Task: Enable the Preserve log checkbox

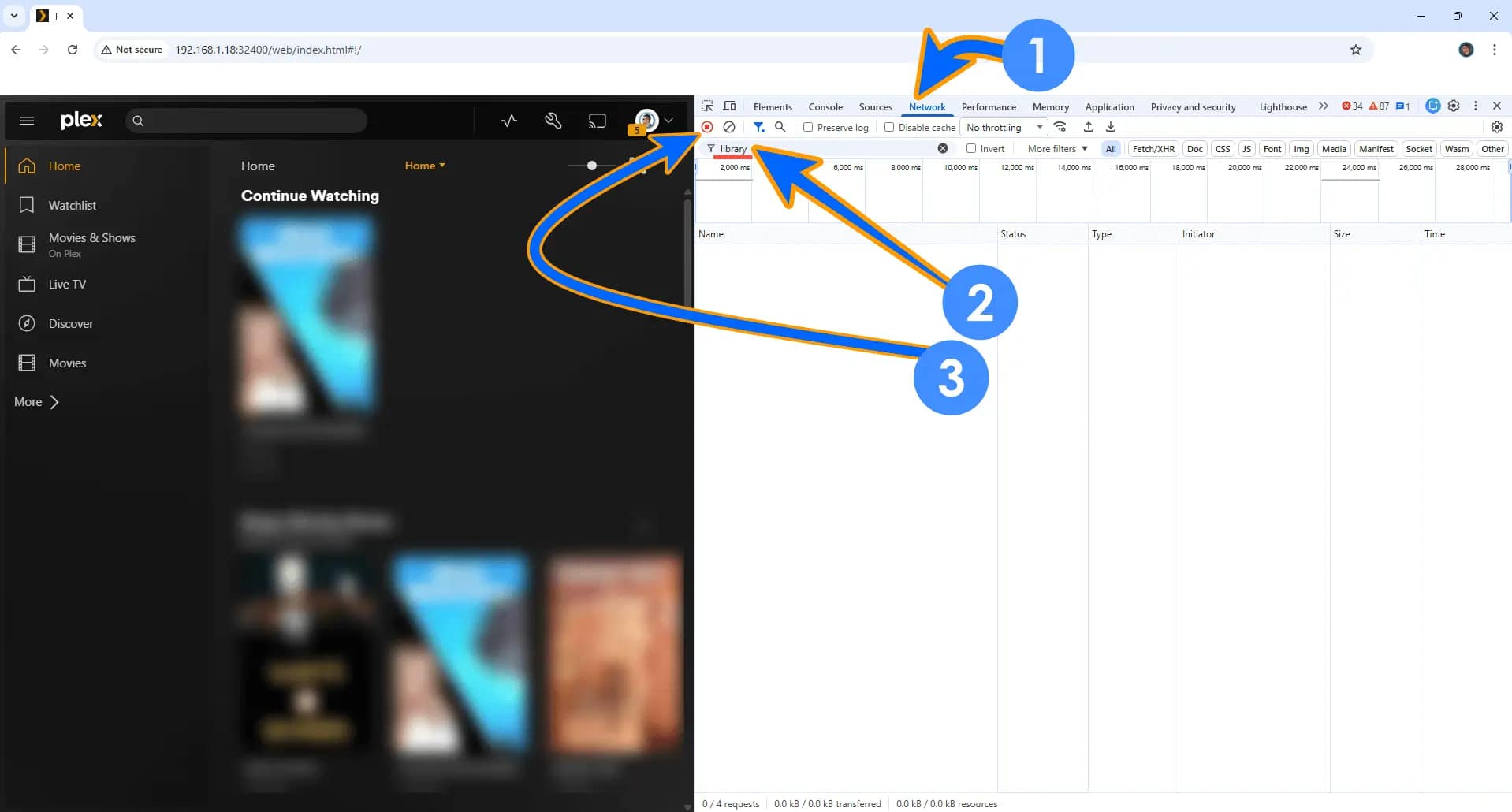Action: tap(808, 127)
